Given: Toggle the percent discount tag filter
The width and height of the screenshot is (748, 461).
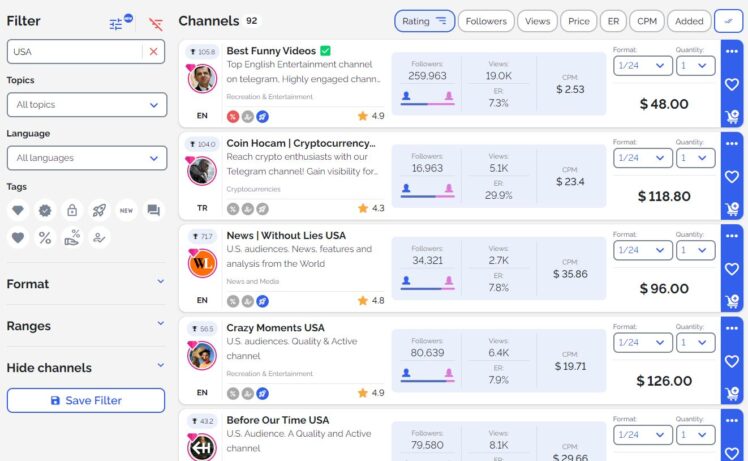Looking at the screenshot, I should click(45, 237).
